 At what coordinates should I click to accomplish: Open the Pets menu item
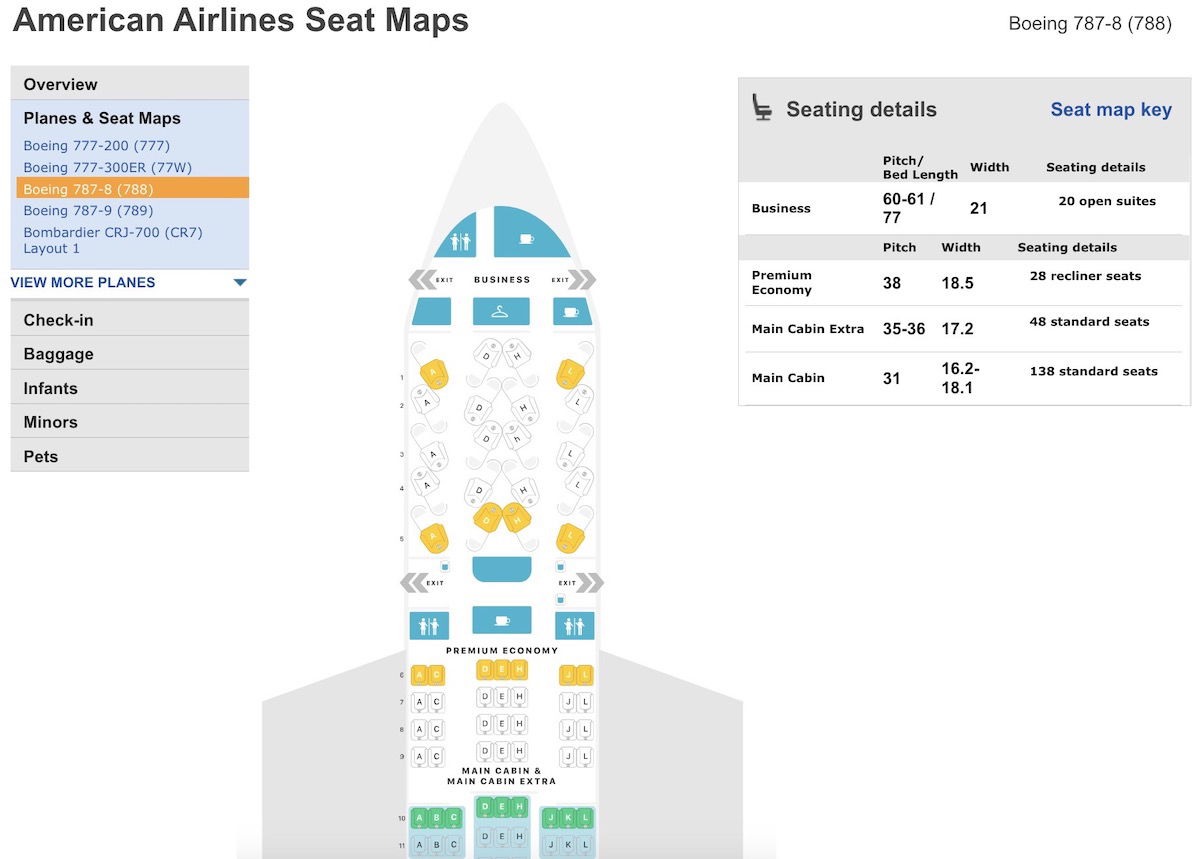[x=129, y=456]
